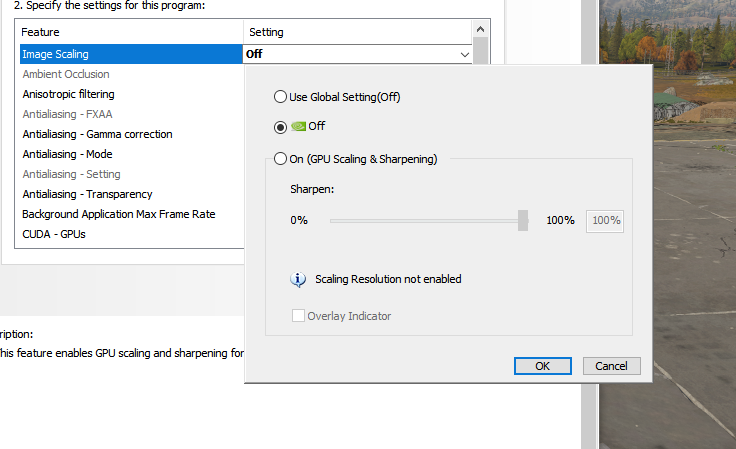Select Use Global Setting (Off) radio button

point(280,97)
